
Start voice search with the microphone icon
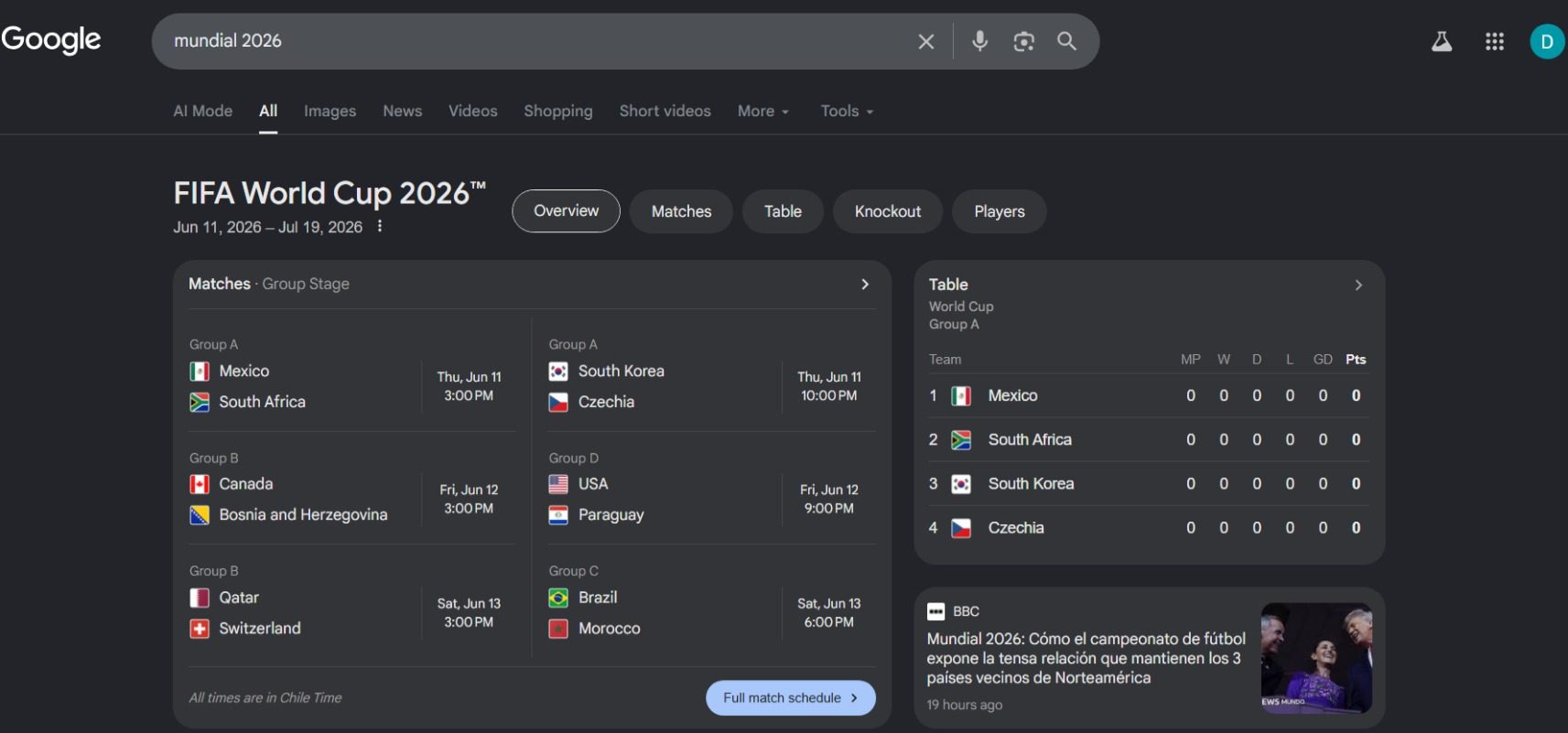coord(979,41)
